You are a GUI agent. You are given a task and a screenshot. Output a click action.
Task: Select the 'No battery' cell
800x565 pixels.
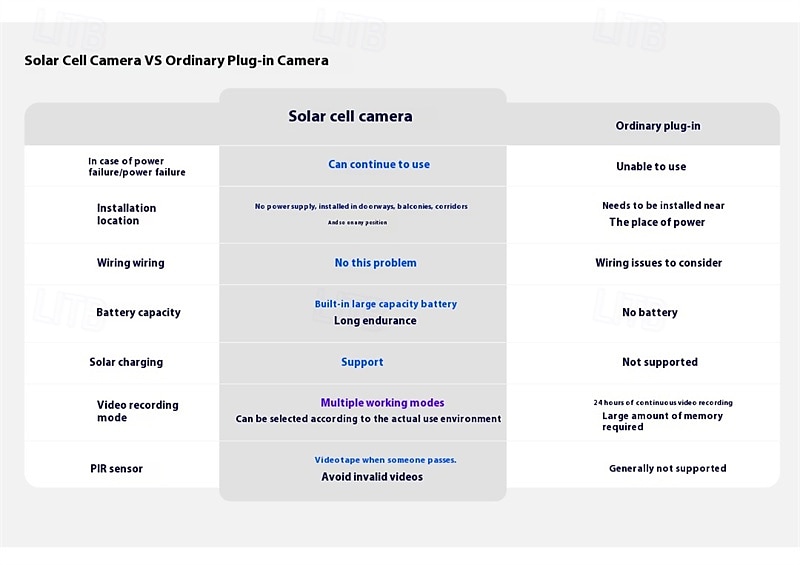click(649, 312)
